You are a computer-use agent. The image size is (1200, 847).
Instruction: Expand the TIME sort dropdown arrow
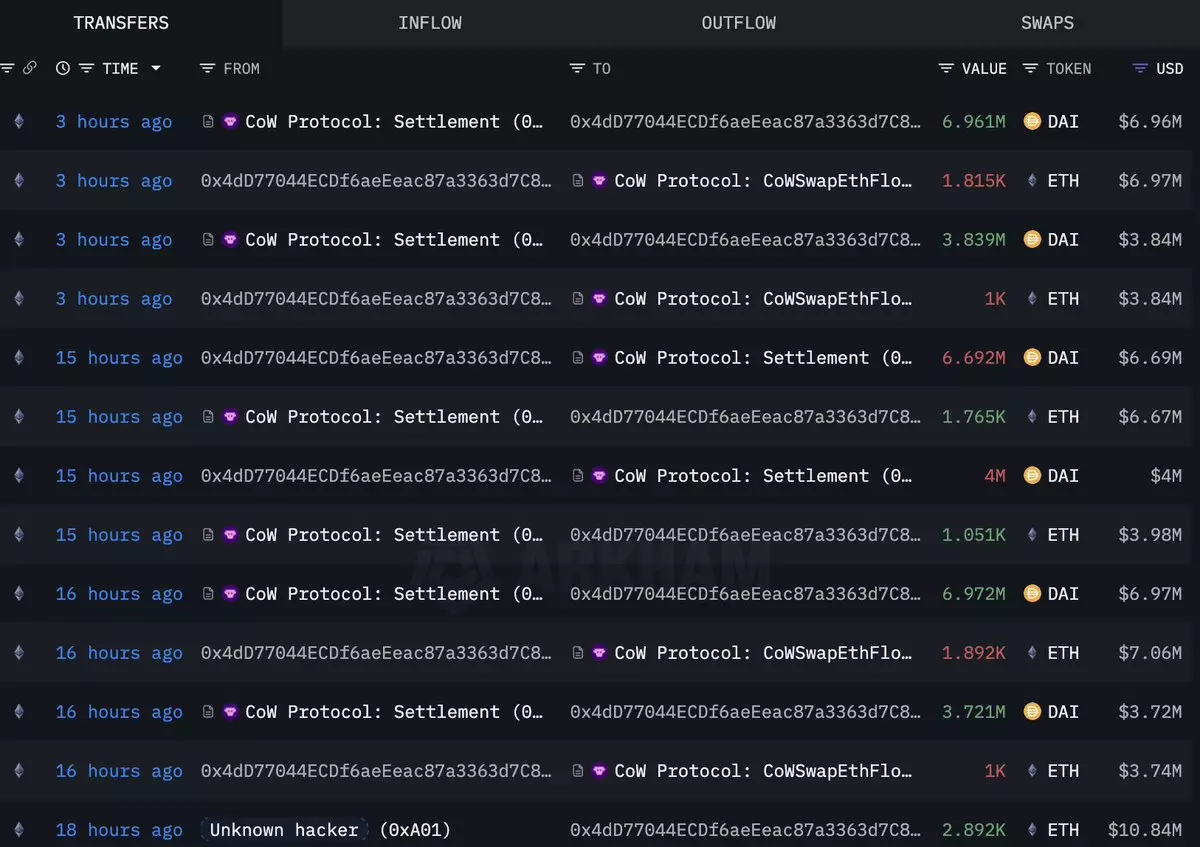156,68
